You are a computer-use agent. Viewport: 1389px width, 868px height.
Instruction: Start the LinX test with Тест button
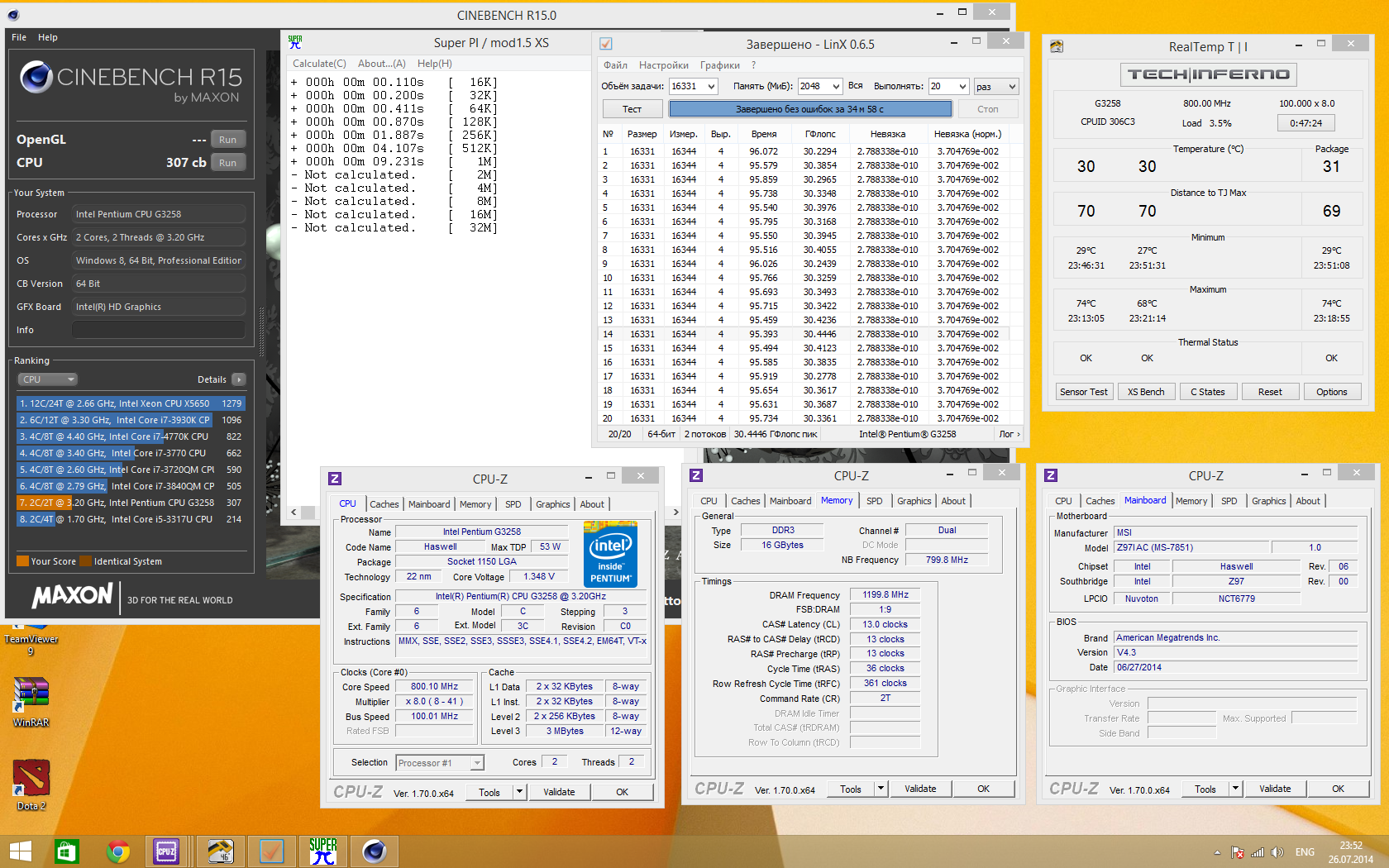(x=632, y=109)
